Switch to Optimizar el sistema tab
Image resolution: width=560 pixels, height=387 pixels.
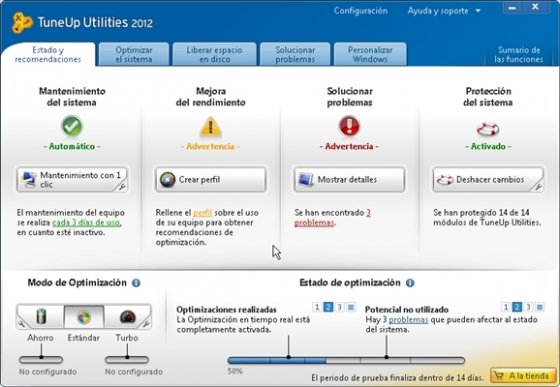pos(134,55)
